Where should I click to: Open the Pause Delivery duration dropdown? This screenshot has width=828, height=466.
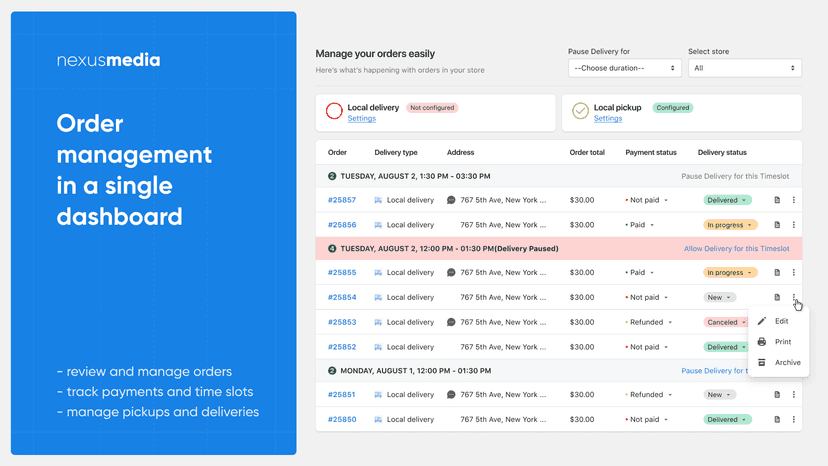click(x=625, y=68)
